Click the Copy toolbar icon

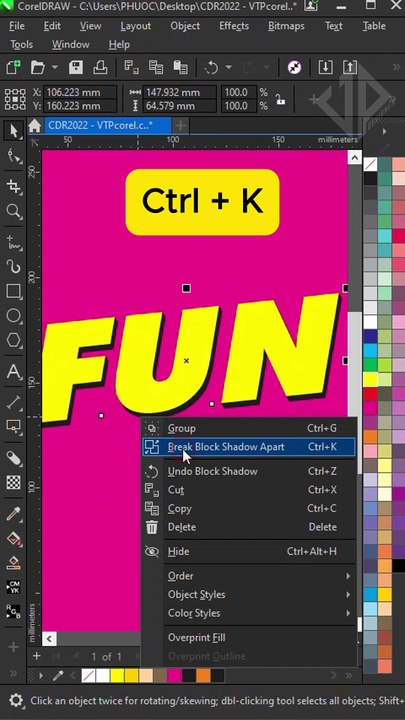click(x=156, y=68)
